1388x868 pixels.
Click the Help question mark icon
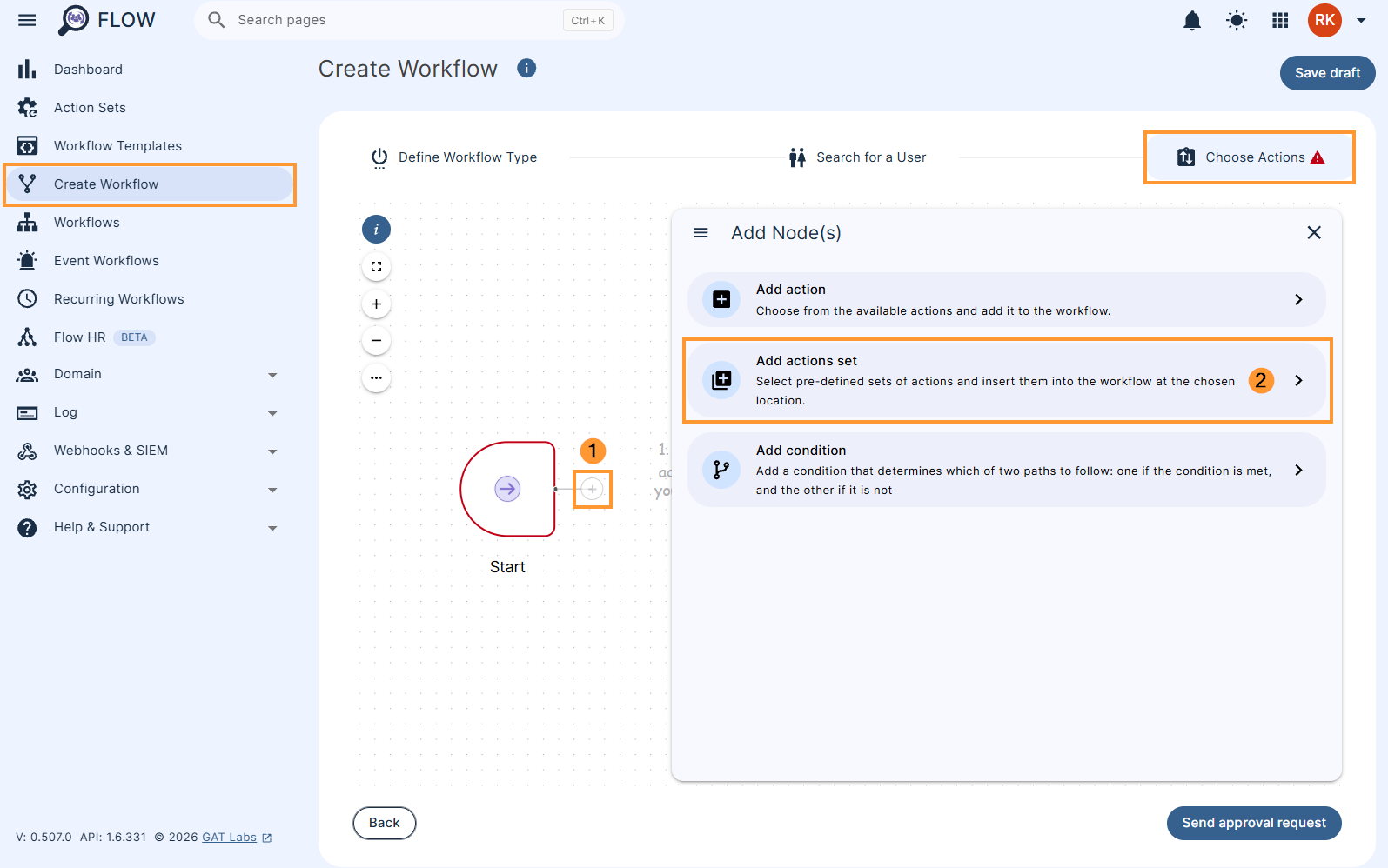tap(27, 527)
